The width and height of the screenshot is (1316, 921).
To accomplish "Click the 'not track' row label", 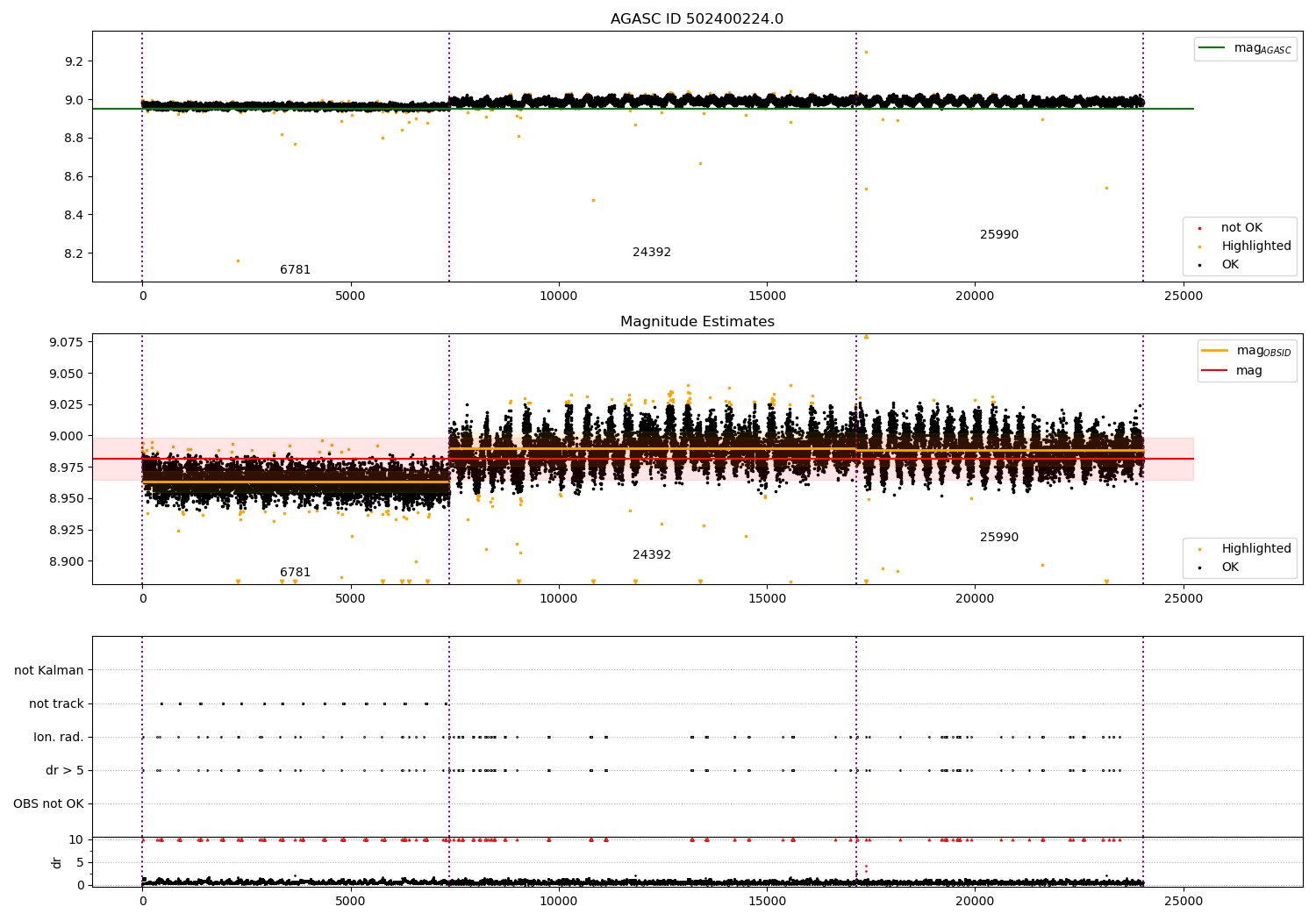I will 56,704.
